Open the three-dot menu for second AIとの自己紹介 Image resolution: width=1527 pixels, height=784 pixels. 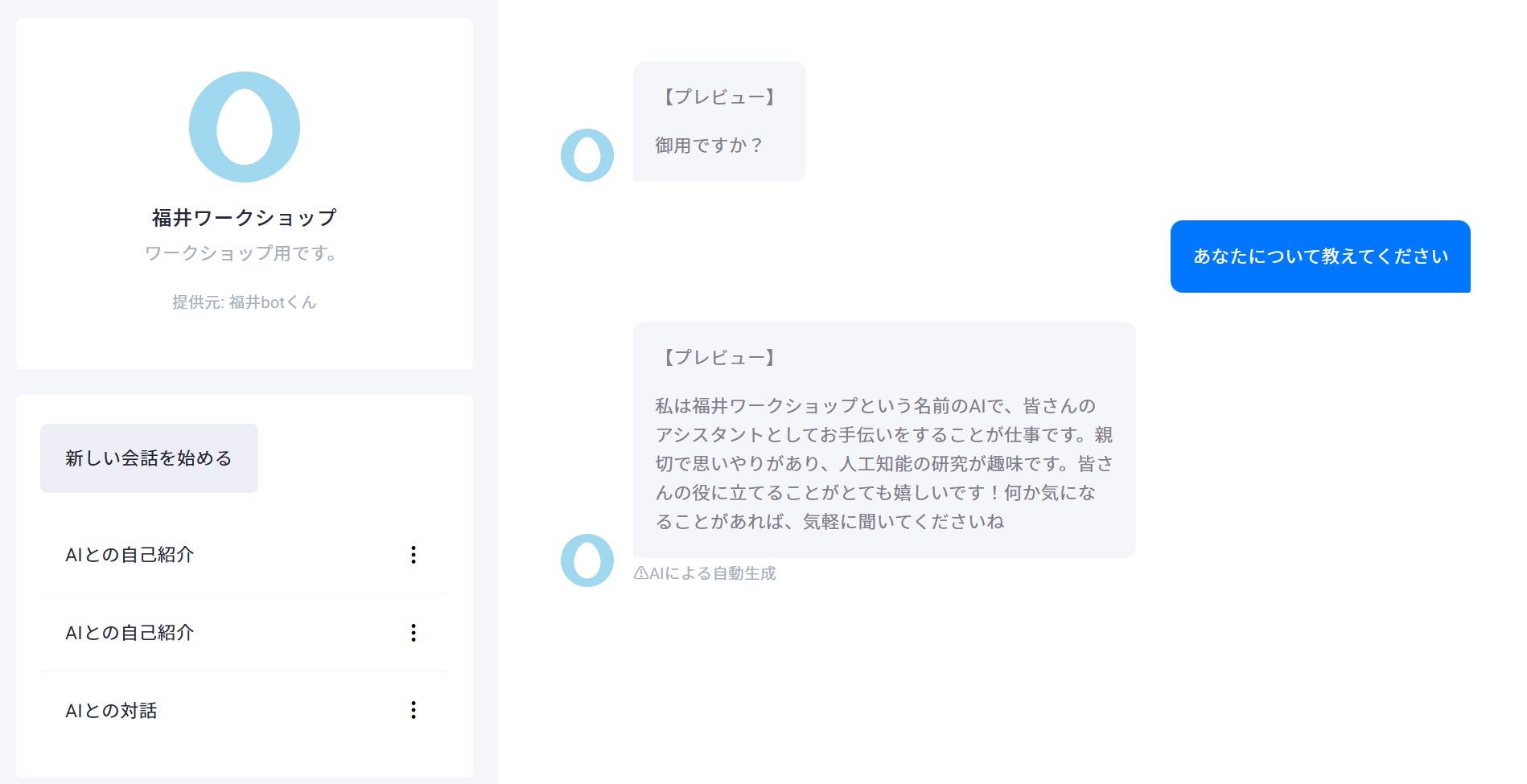point(414,633)
